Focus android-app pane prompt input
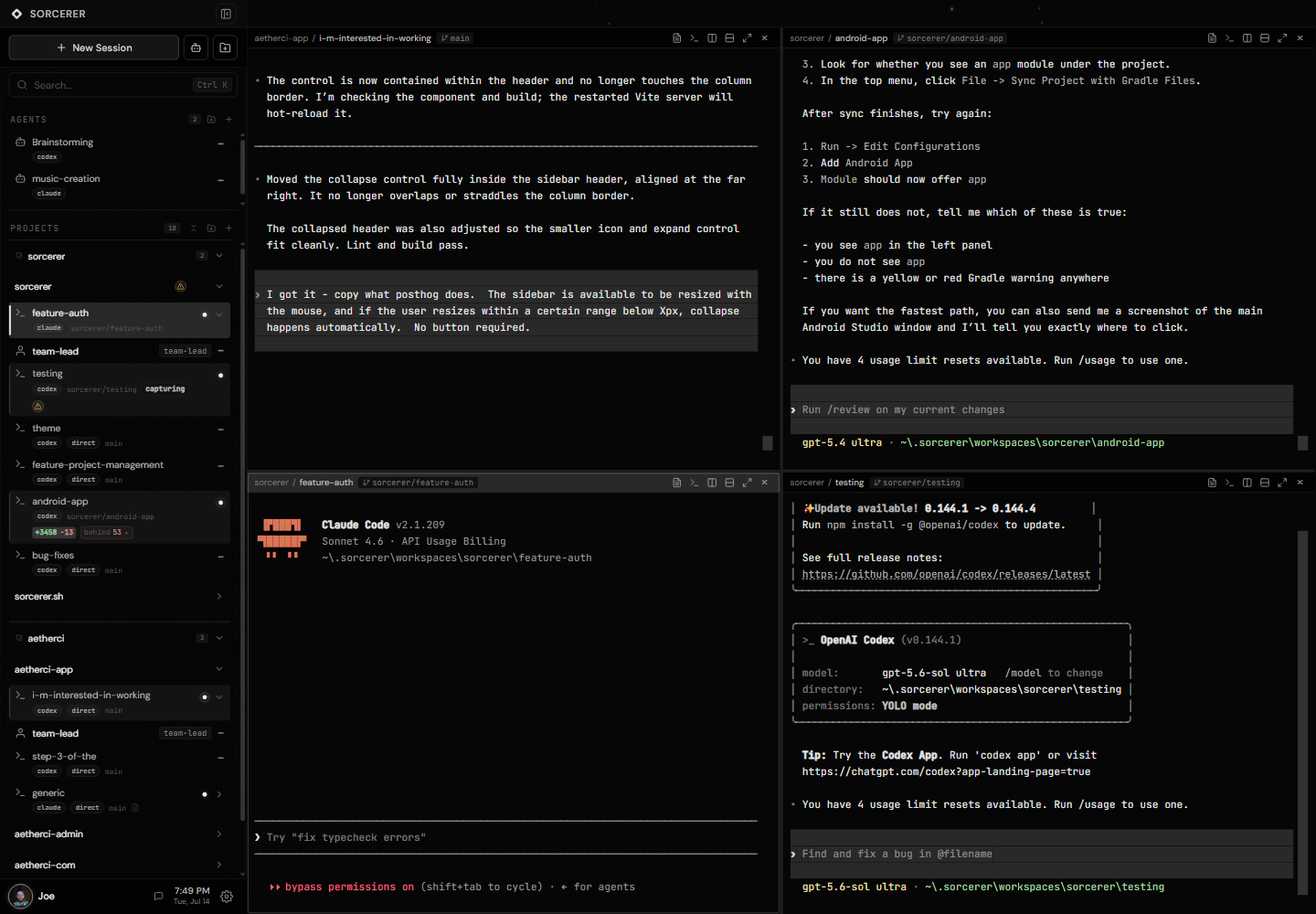Viewport: 1316px width, 914px height. [1042, 409]
